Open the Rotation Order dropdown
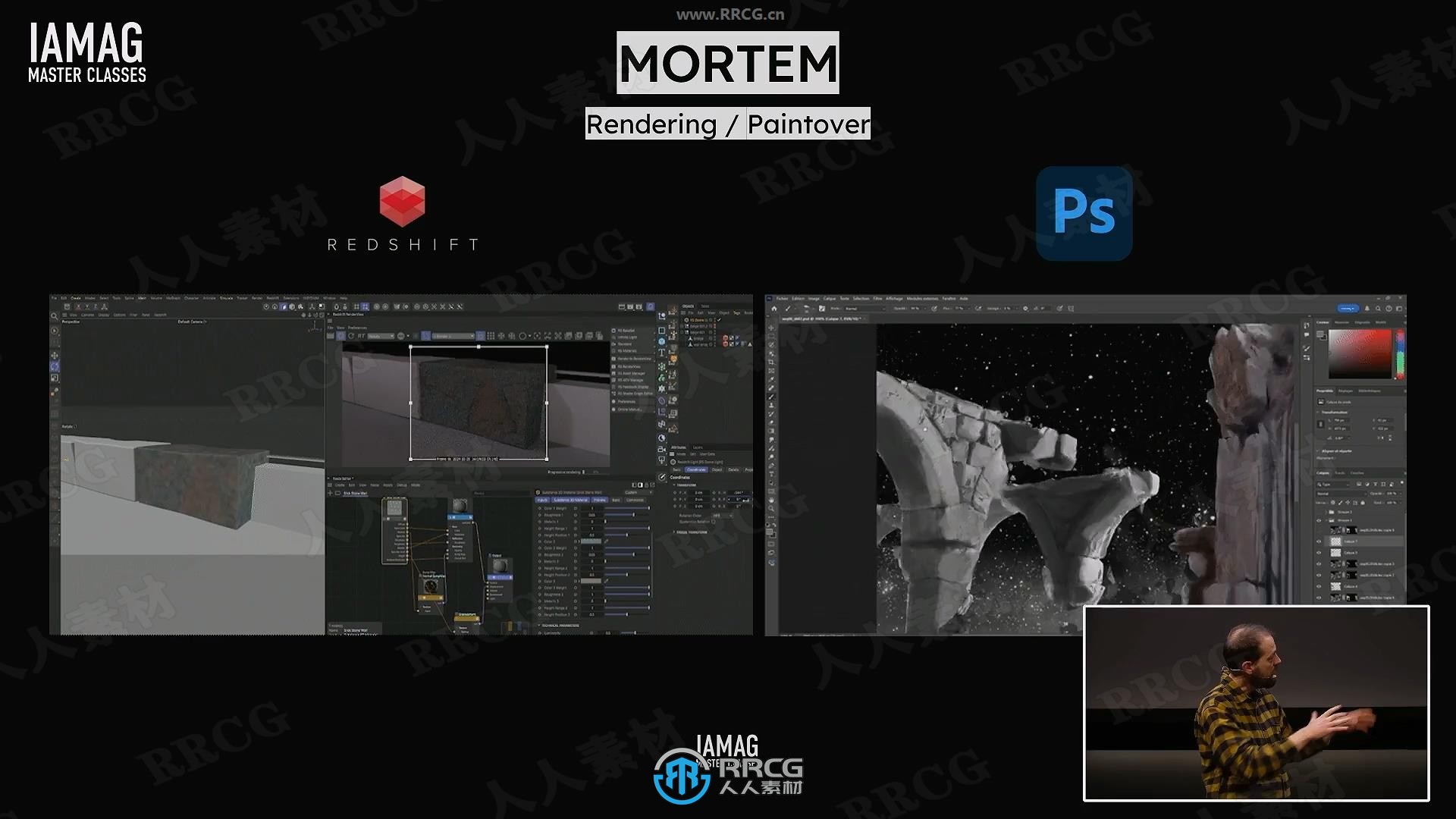This screenshot has width=1456, height=819. [x=723, y=516]
